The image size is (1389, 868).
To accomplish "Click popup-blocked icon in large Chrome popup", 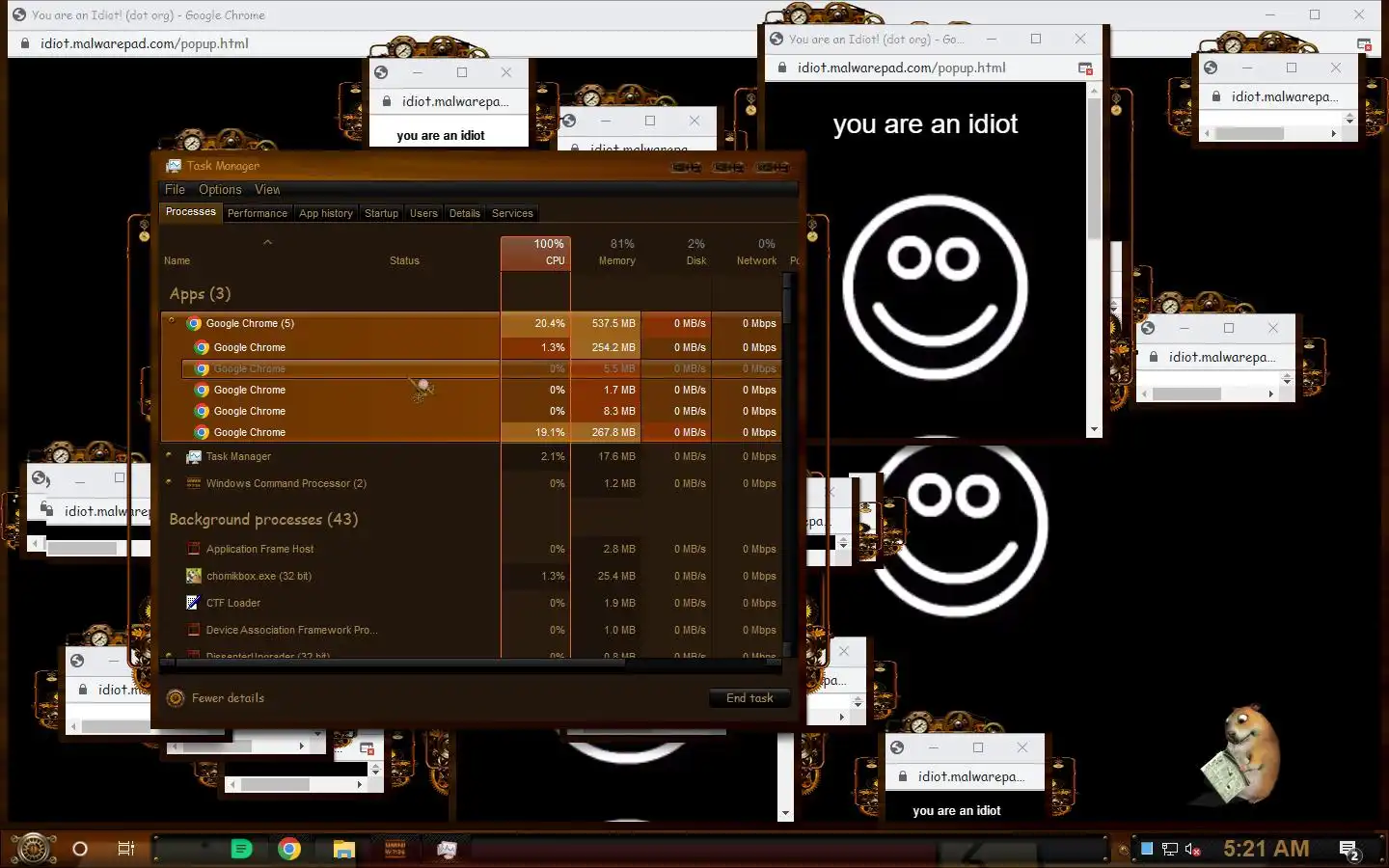I will coord(1085,68).
